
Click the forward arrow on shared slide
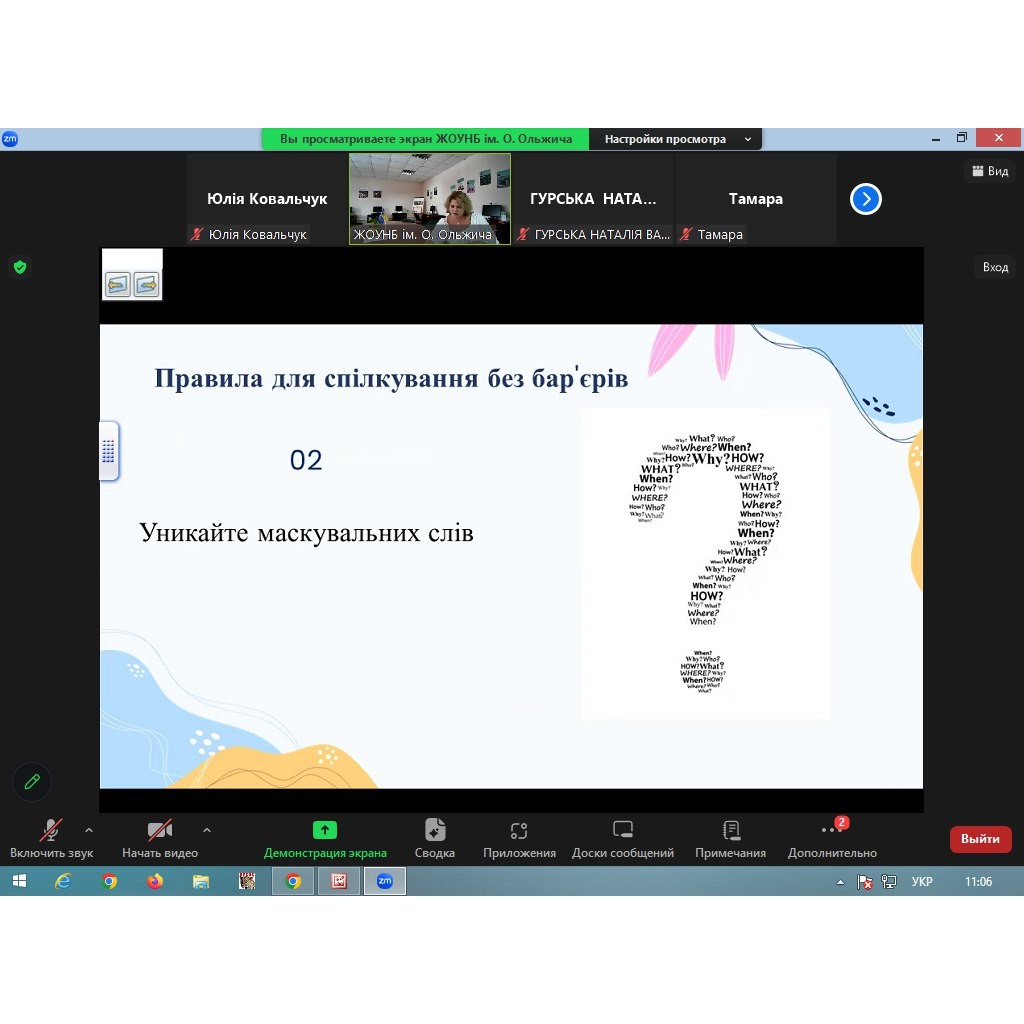146,285
